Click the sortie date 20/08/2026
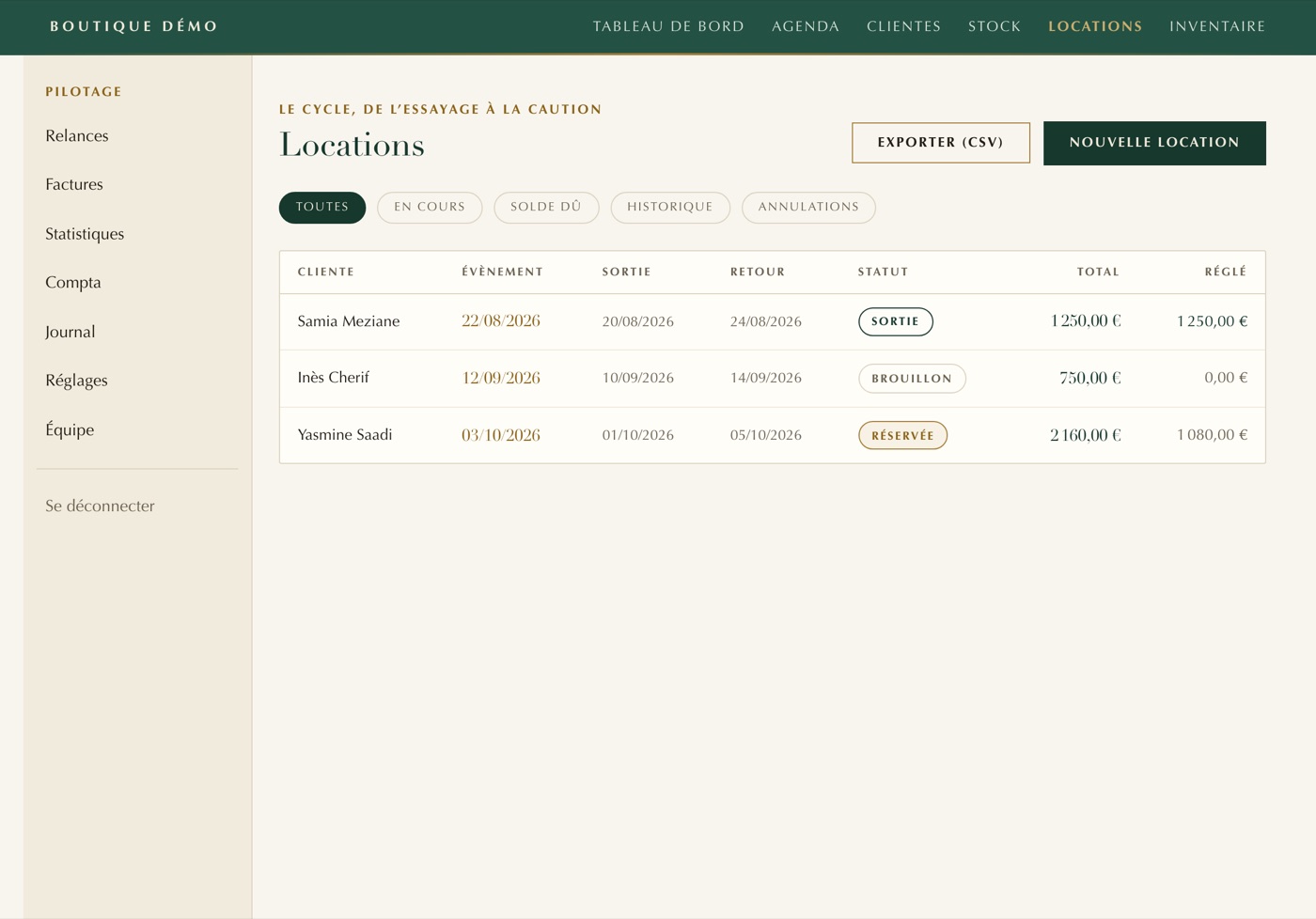The height and width of the screenshot is (919, 1316). click(638, 321)
